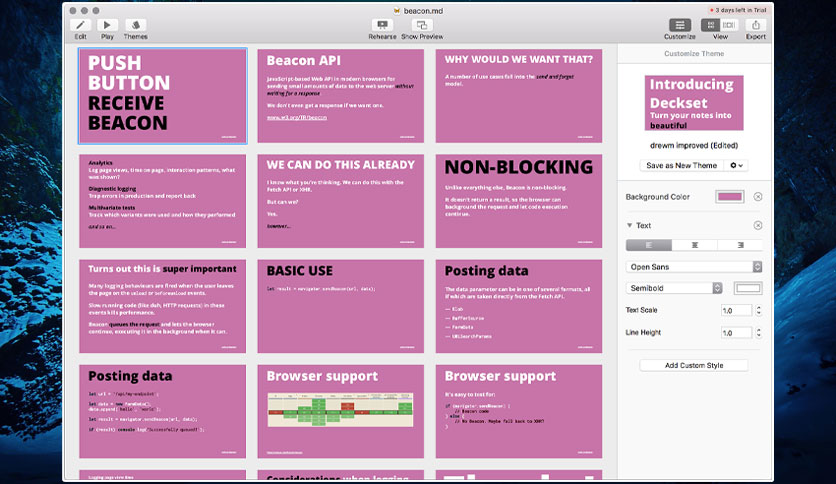
Task: Select the Beacon API slide
Action: 341,96
